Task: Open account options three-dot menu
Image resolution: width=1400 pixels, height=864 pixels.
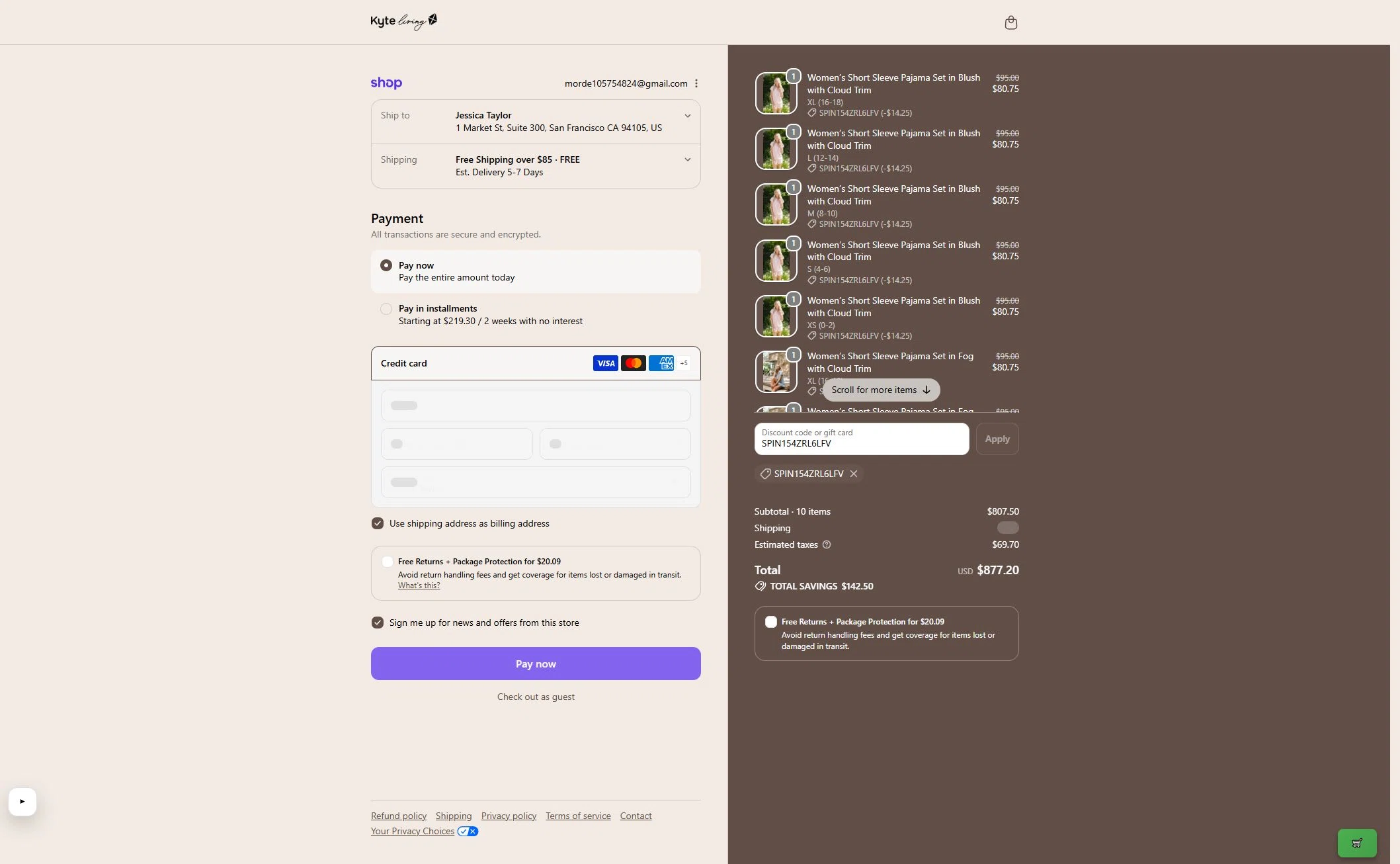Action: click(x=696, y=83)
